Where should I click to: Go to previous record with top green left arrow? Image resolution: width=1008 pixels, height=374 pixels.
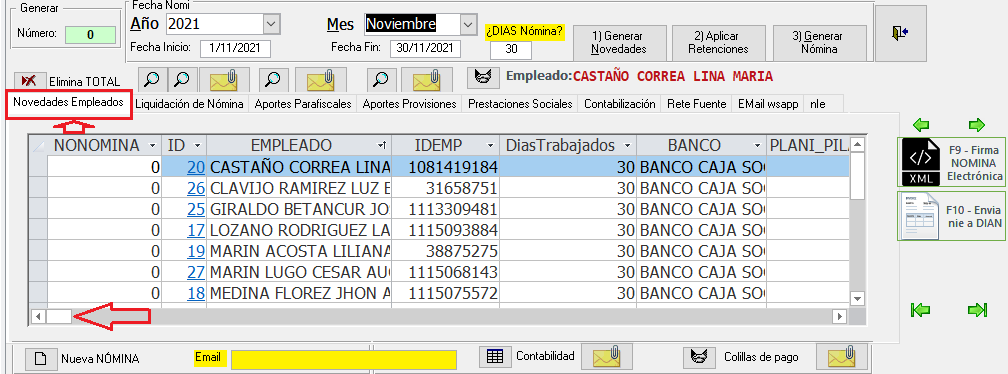[x=921, y=124]
